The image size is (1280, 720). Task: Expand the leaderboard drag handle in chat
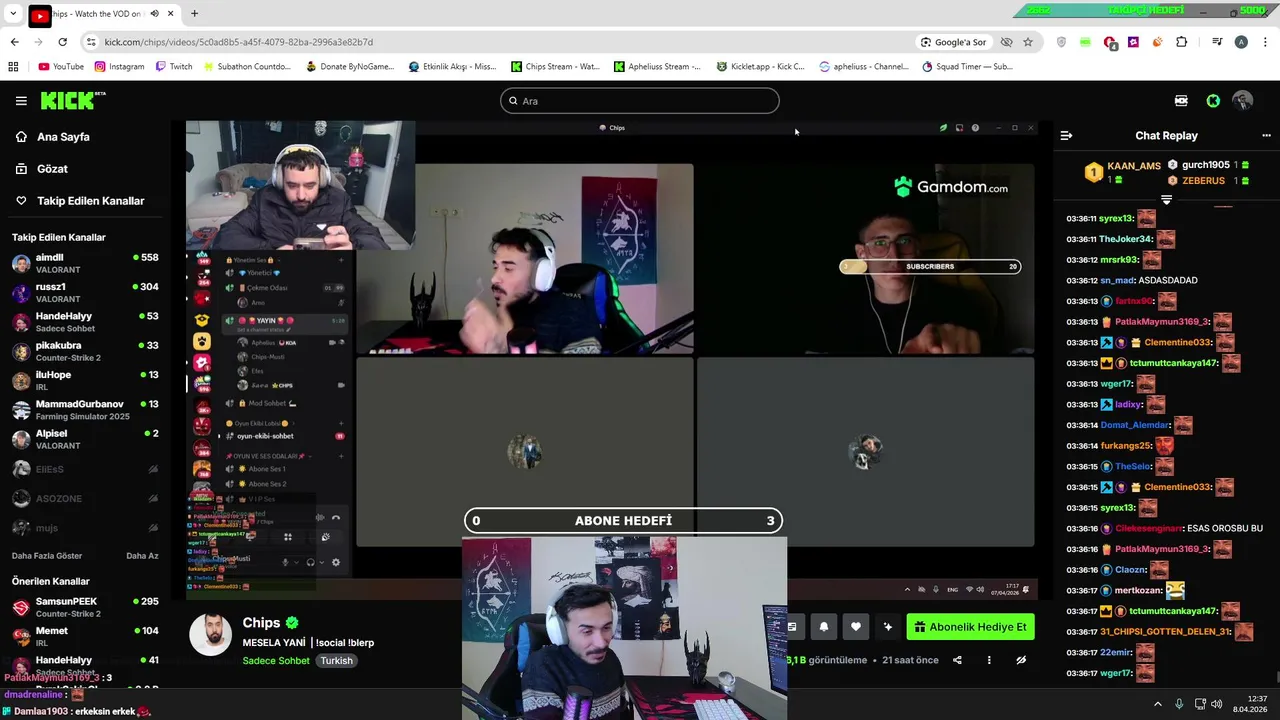[1166, 200]
